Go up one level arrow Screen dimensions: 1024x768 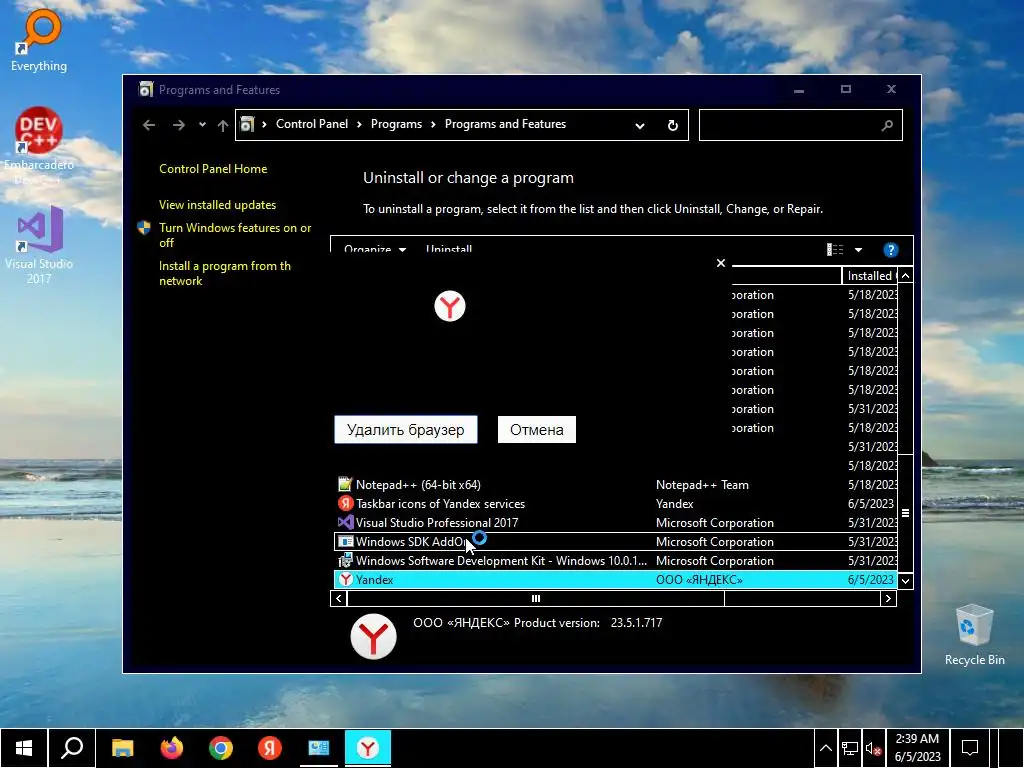coord(223,125)
